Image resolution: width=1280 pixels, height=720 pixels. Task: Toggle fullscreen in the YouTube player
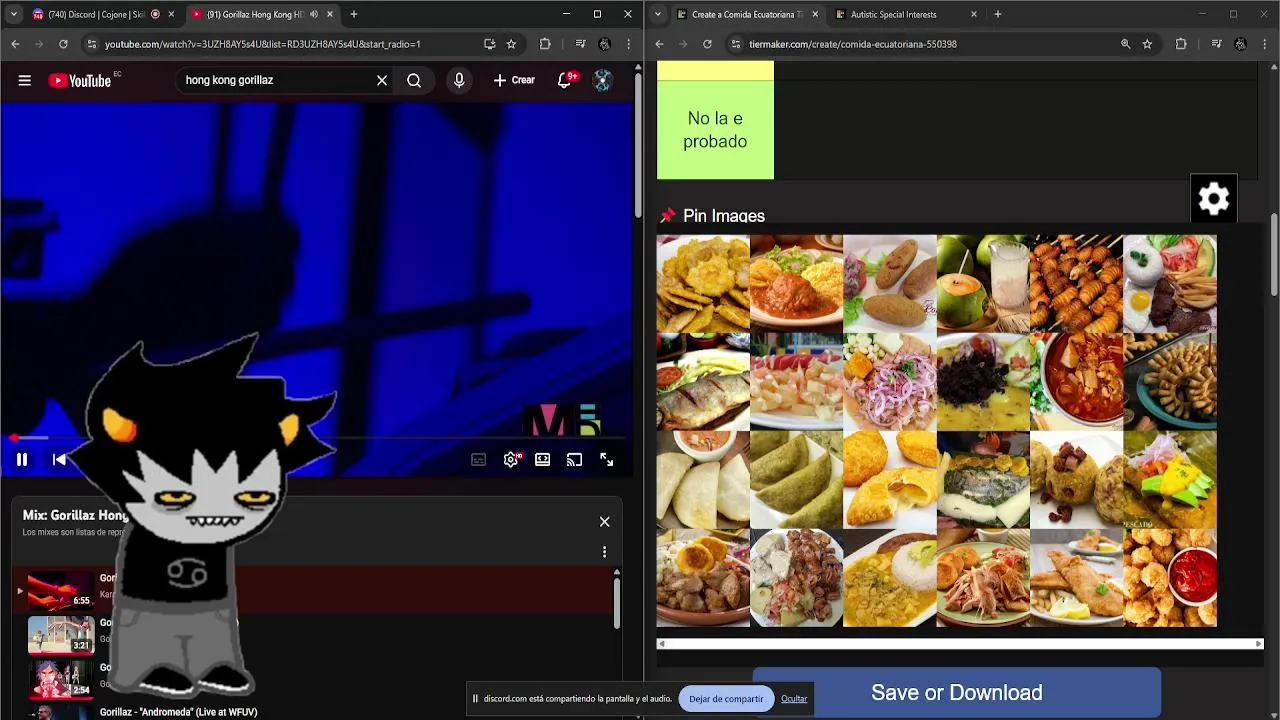606,460
